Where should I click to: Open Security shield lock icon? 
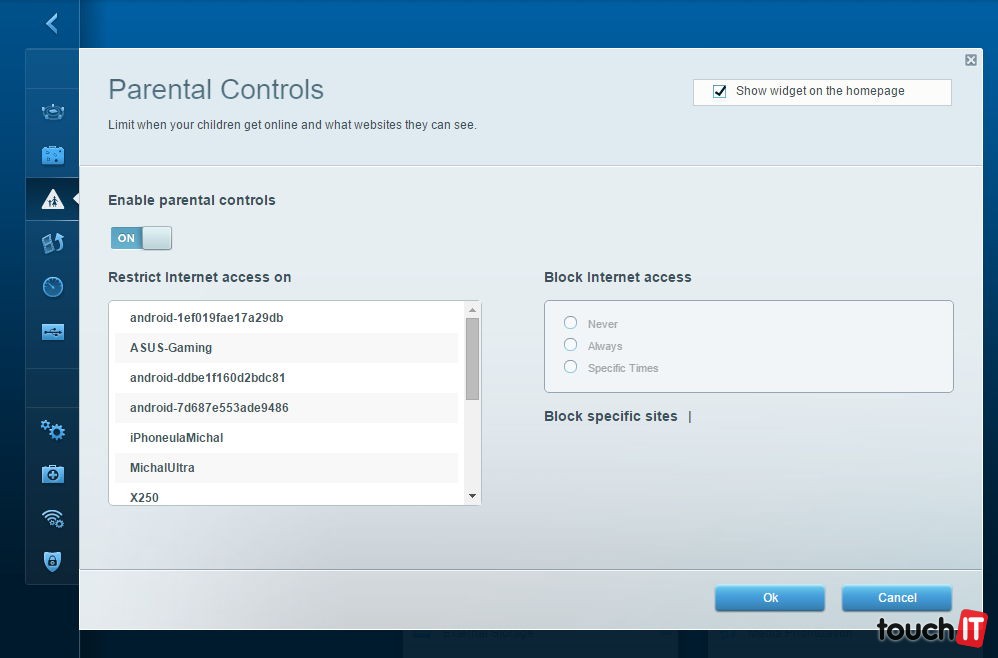click(x=53, y=561)
